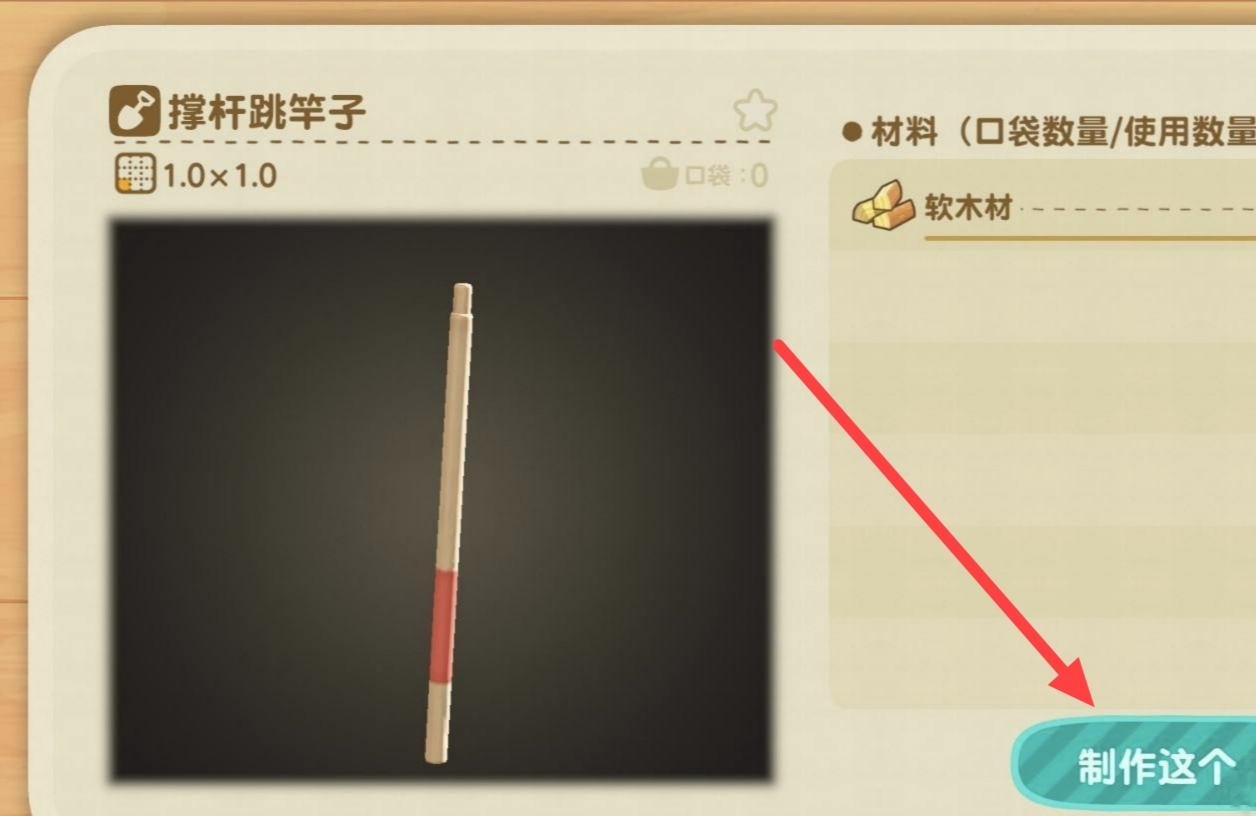Click the 1.0×1.0 size text
The width and height of the screenshot is (1256, 816).
coord(220,176)
